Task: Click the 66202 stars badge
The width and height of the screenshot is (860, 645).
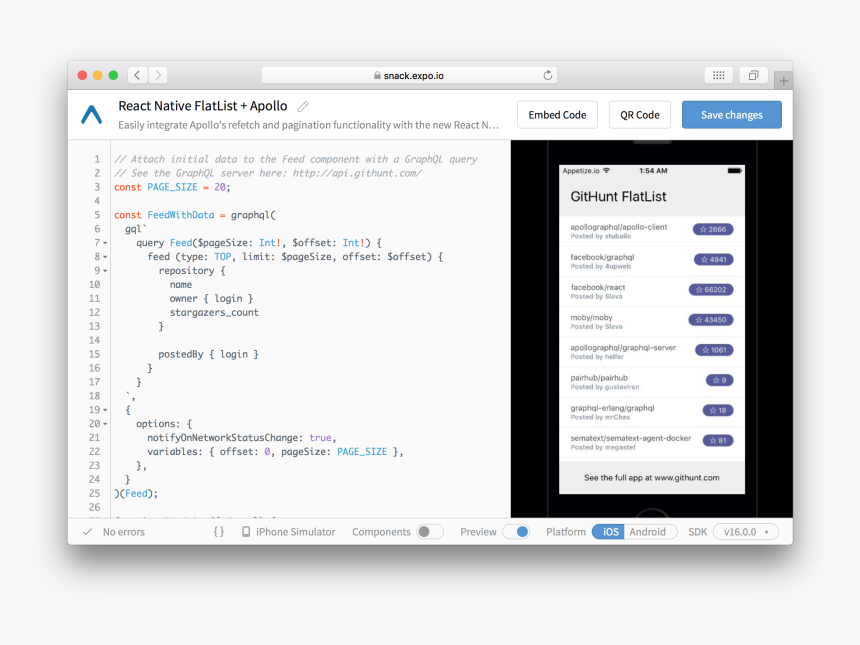Action: [711, 290]
